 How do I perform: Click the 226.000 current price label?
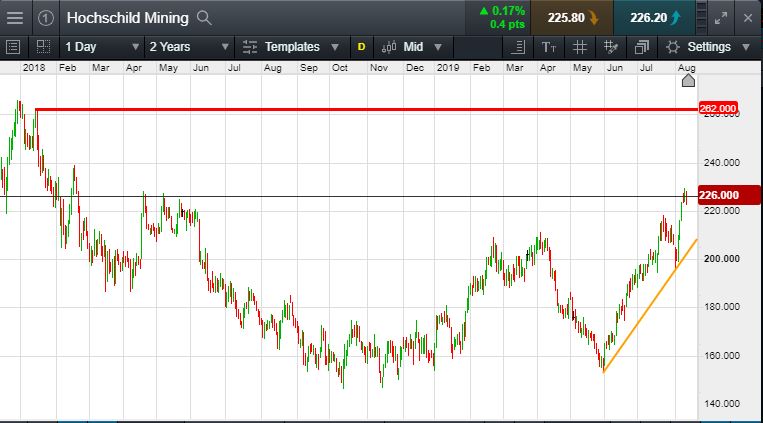728,195
